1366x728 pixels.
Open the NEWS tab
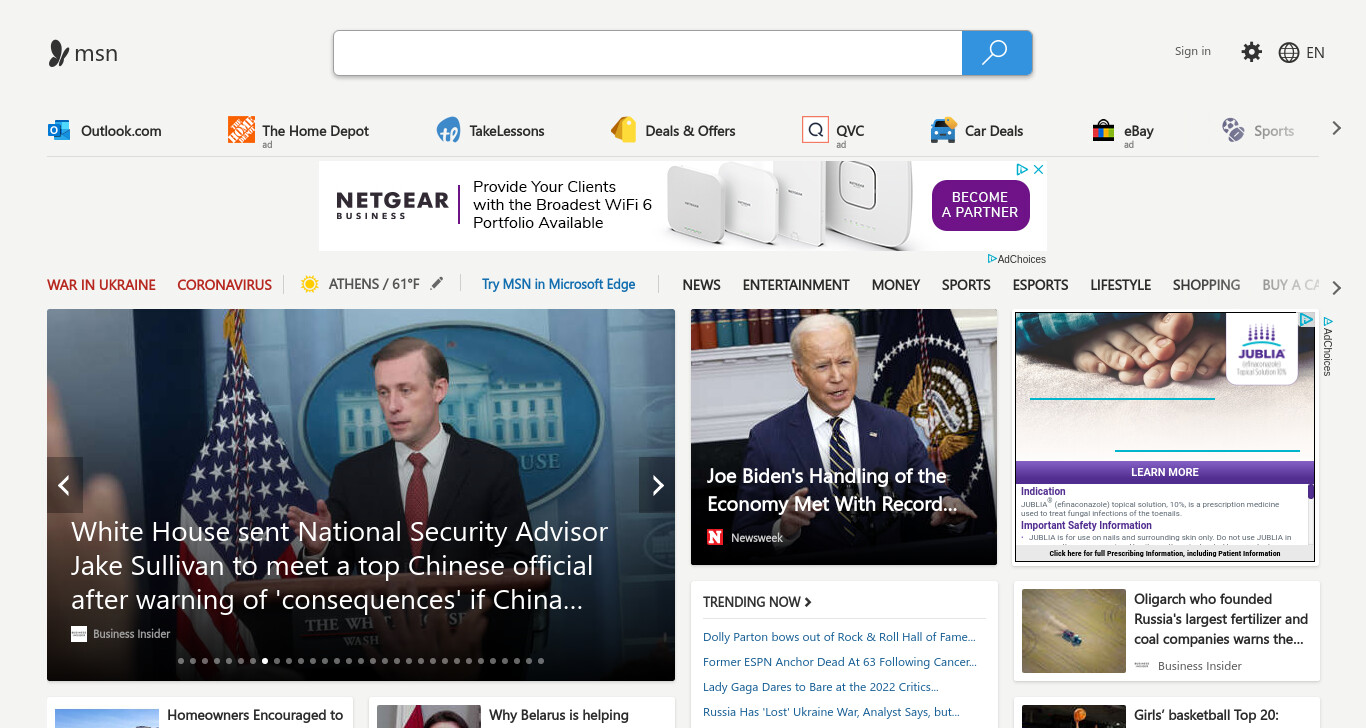tap(701, 285)
